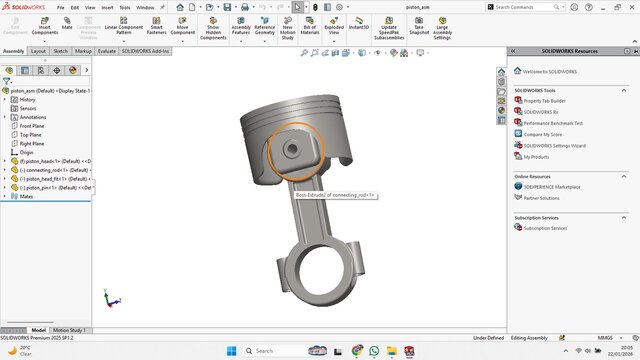This screenshot has height=360, width=640.
Task: Open the File menu
Action: (x=60, y=7)
